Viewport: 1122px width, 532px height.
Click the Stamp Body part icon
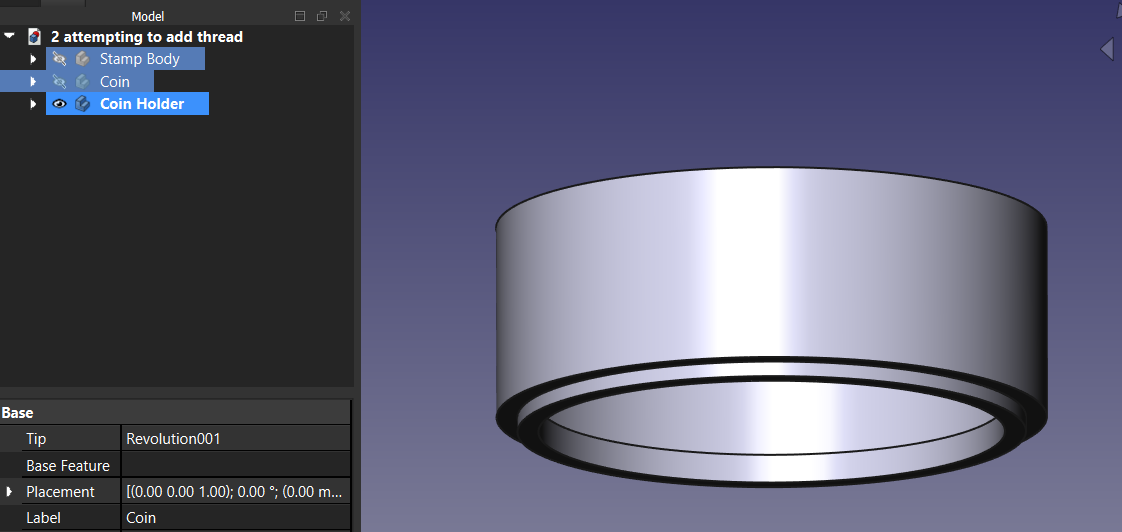[82, 59]
